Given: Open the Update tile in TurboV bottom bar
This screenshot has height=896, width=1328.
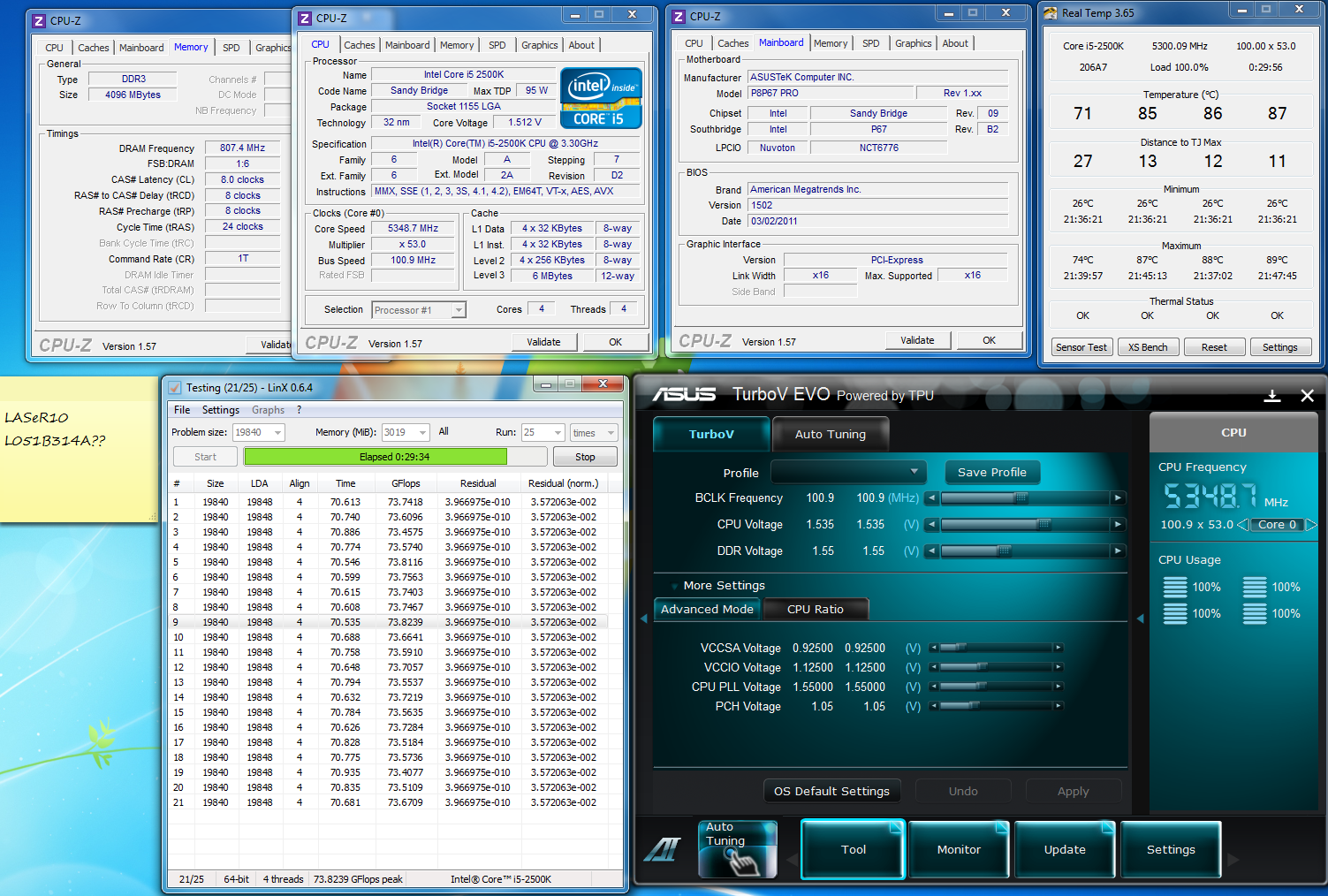Looking at the screenshot, I should coord(1065,850).
